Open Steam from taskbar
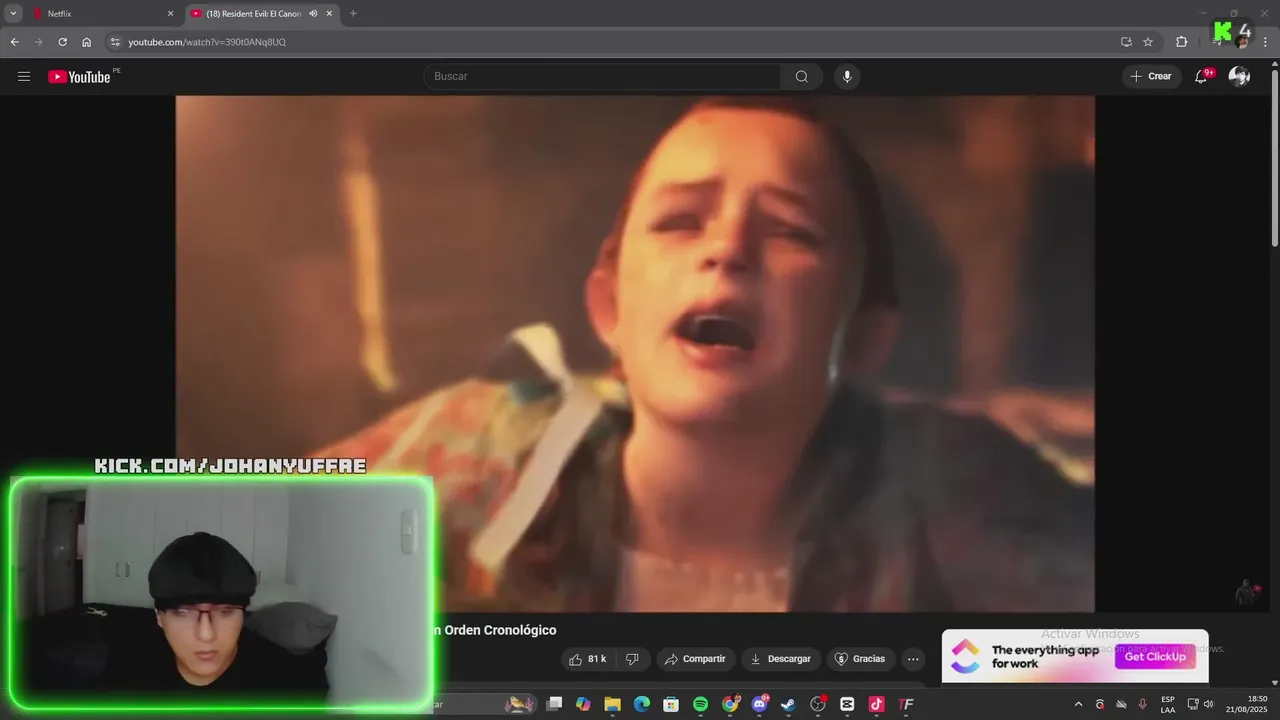This screenshot has height=720, width=1280. pos(789,704)
